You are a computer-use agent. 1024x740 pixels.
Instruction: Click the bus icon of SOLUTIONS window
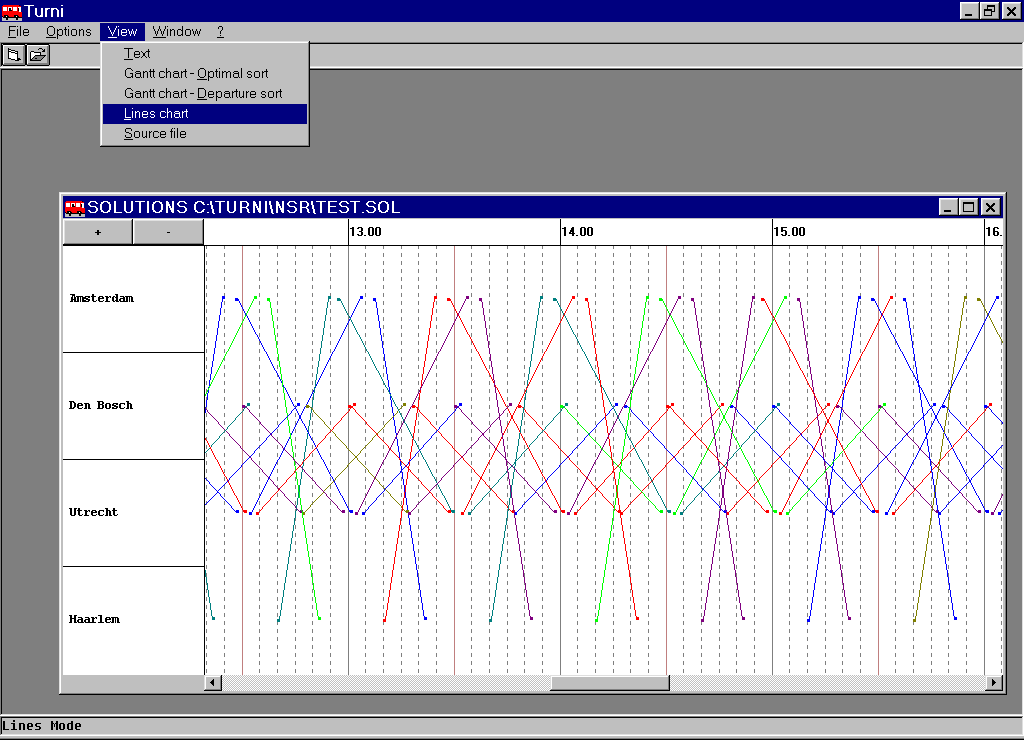pyautogui.click(x=75, y=207)
